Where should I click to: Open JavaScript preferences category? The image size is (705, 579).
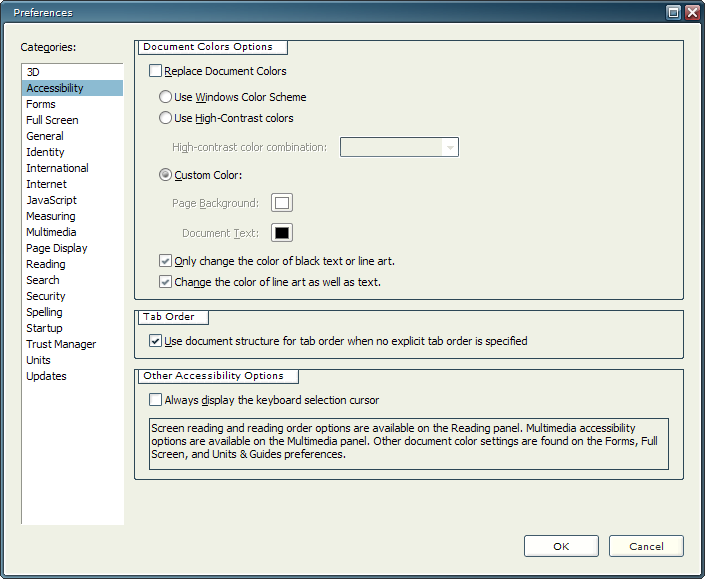click(72, 200)
